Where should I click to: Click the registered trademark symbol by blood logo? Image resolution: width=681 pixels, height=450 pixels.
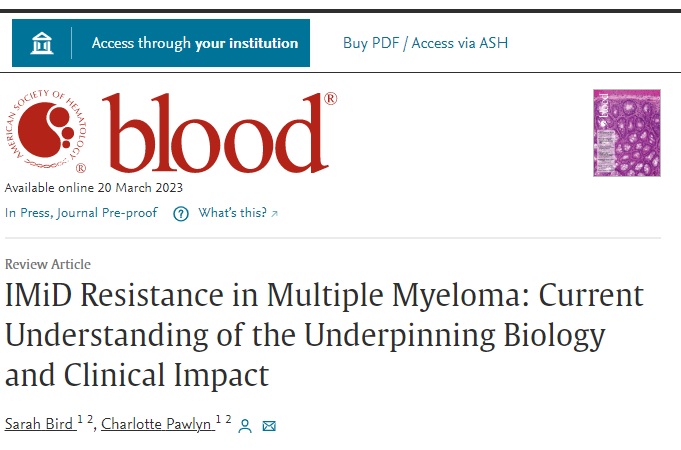[330, 99]
